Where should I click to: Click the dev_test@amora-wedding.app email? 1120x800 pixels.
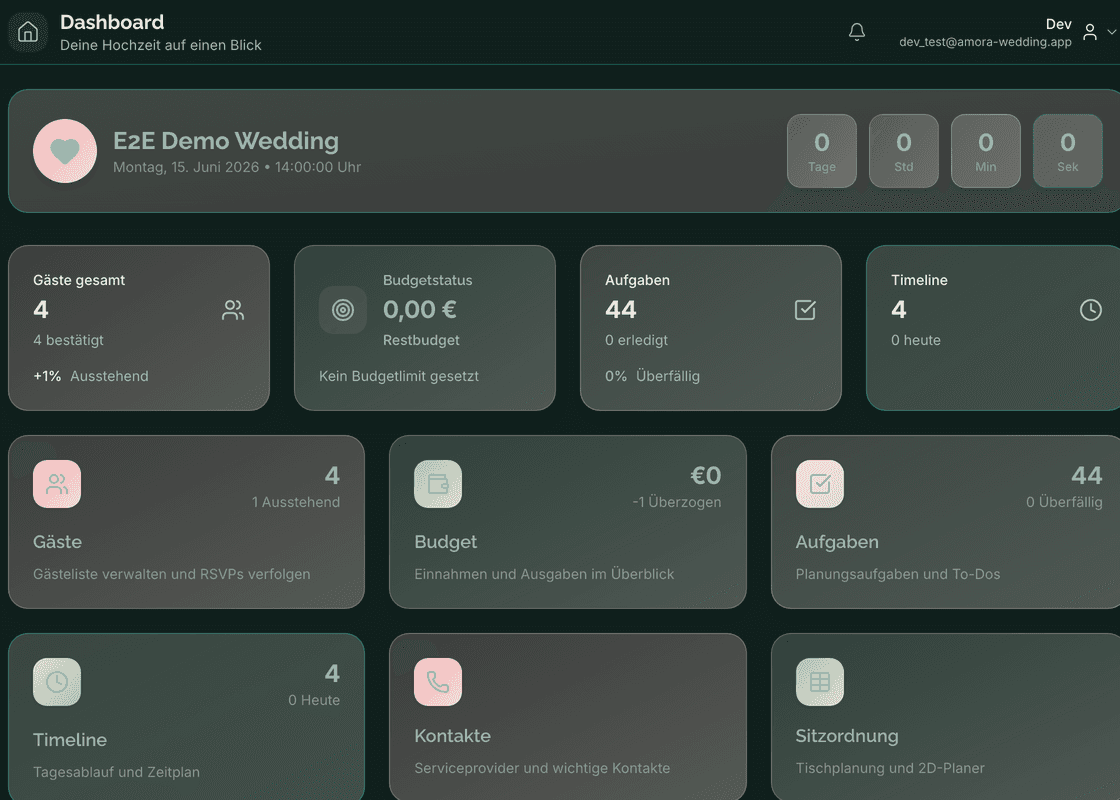tap(986, 42)
